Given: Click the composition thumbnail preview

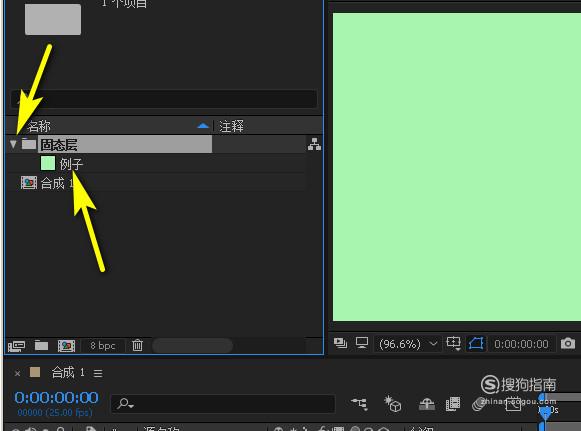Looking at the screenshot, I should pyautogui.click(x=53, y=19).
